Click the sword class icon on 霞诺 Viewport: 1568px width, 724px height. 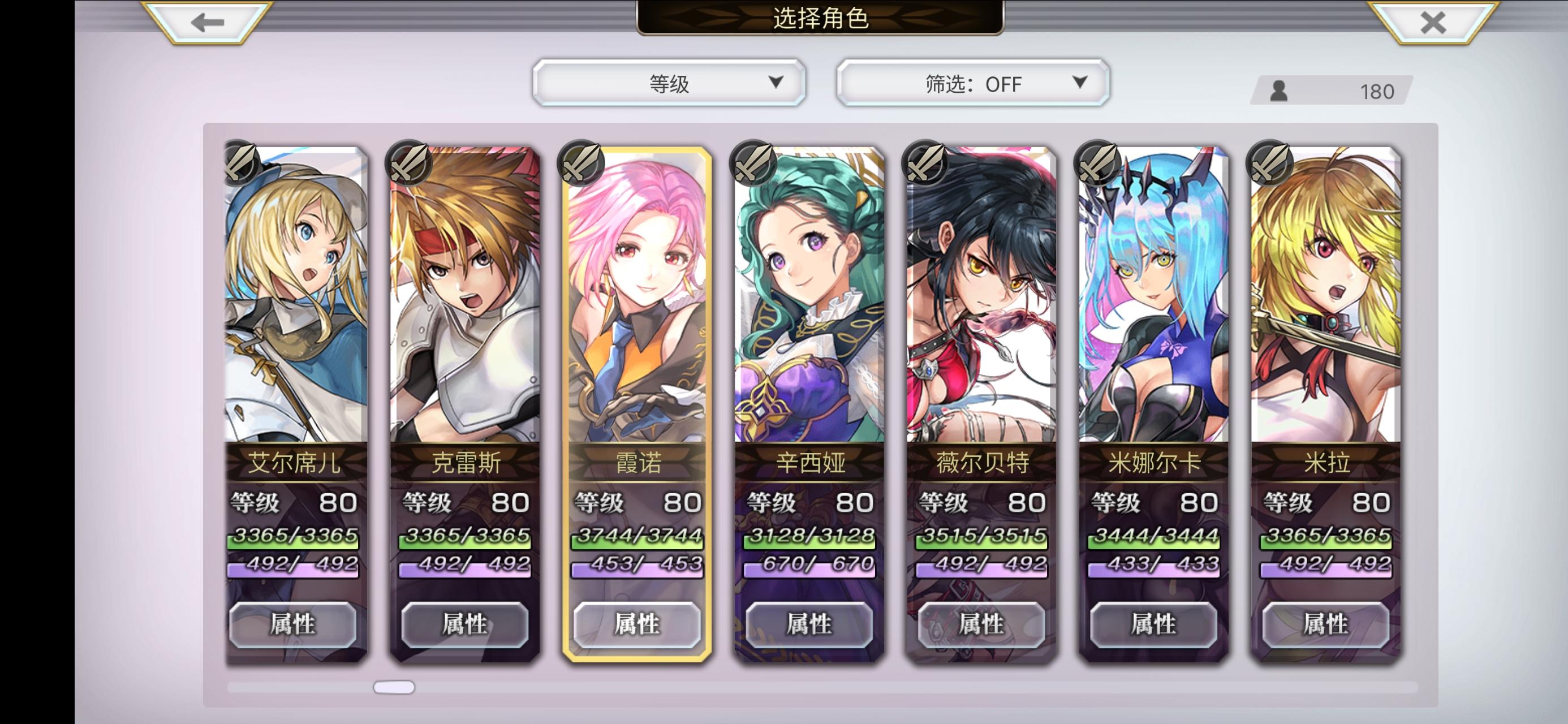(x=581, y=162)
